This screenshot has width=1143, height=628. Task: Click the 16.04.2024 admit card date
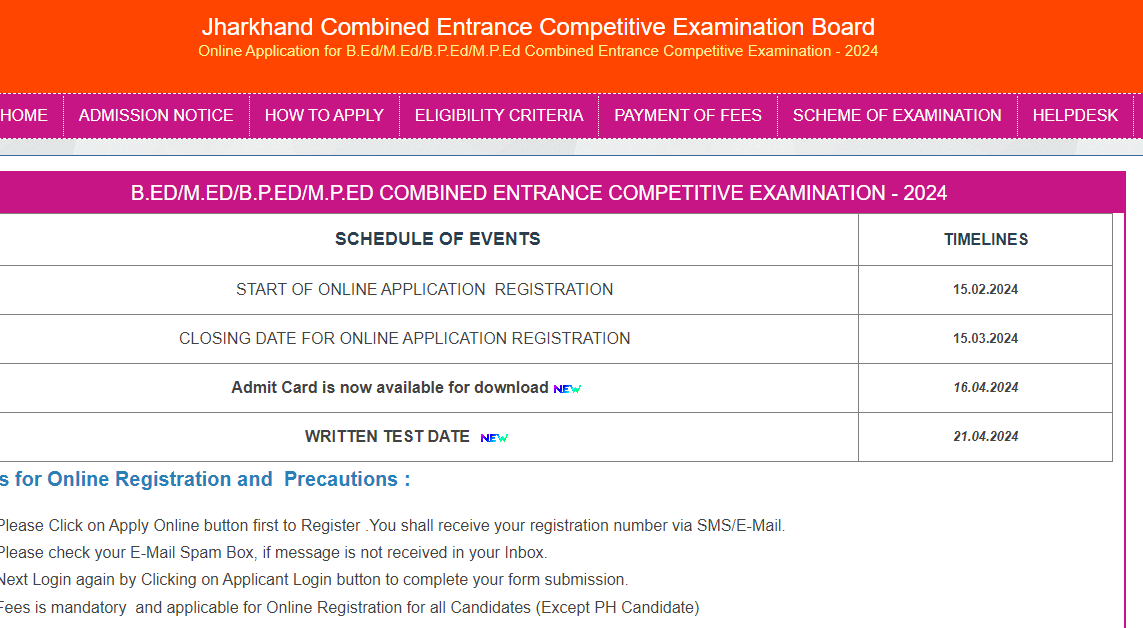coord(985,388)
